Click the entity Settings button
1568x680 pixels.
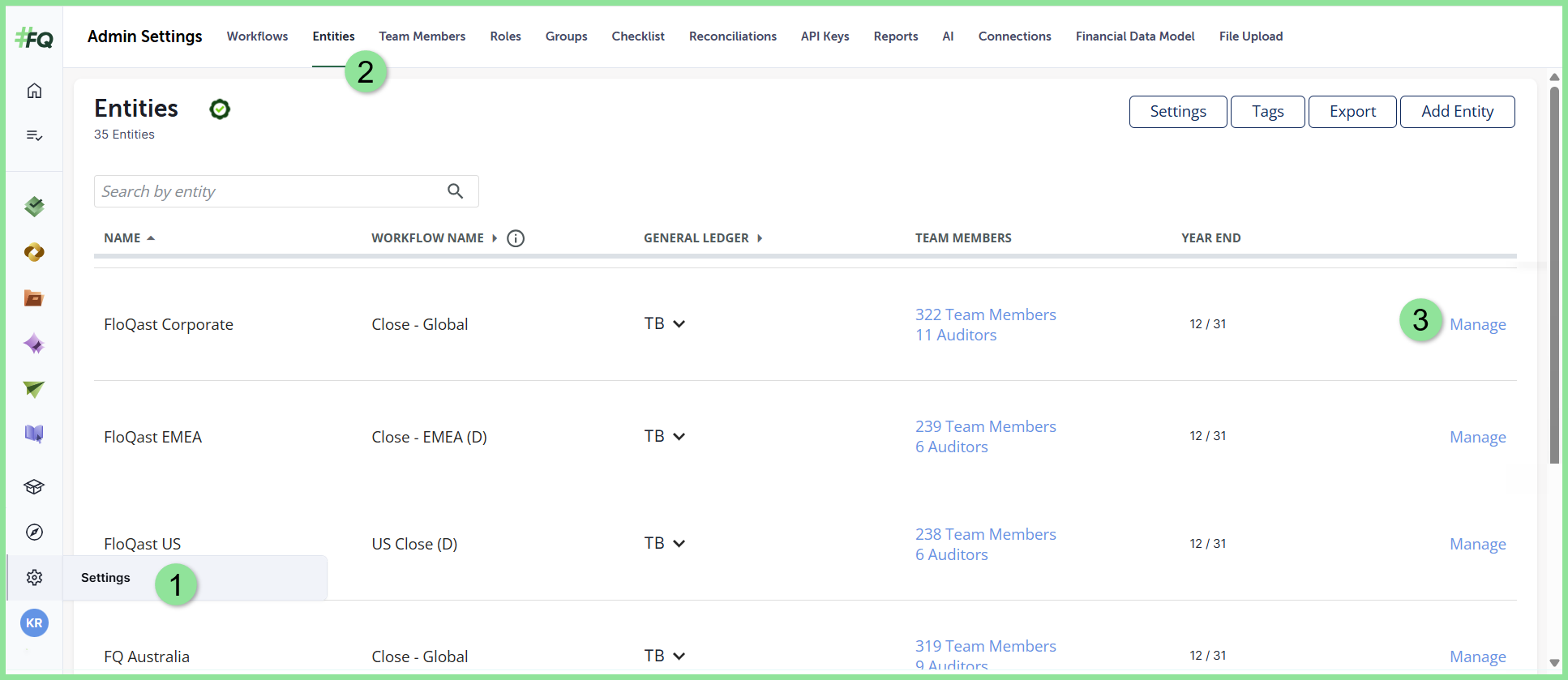[1178, 112]
